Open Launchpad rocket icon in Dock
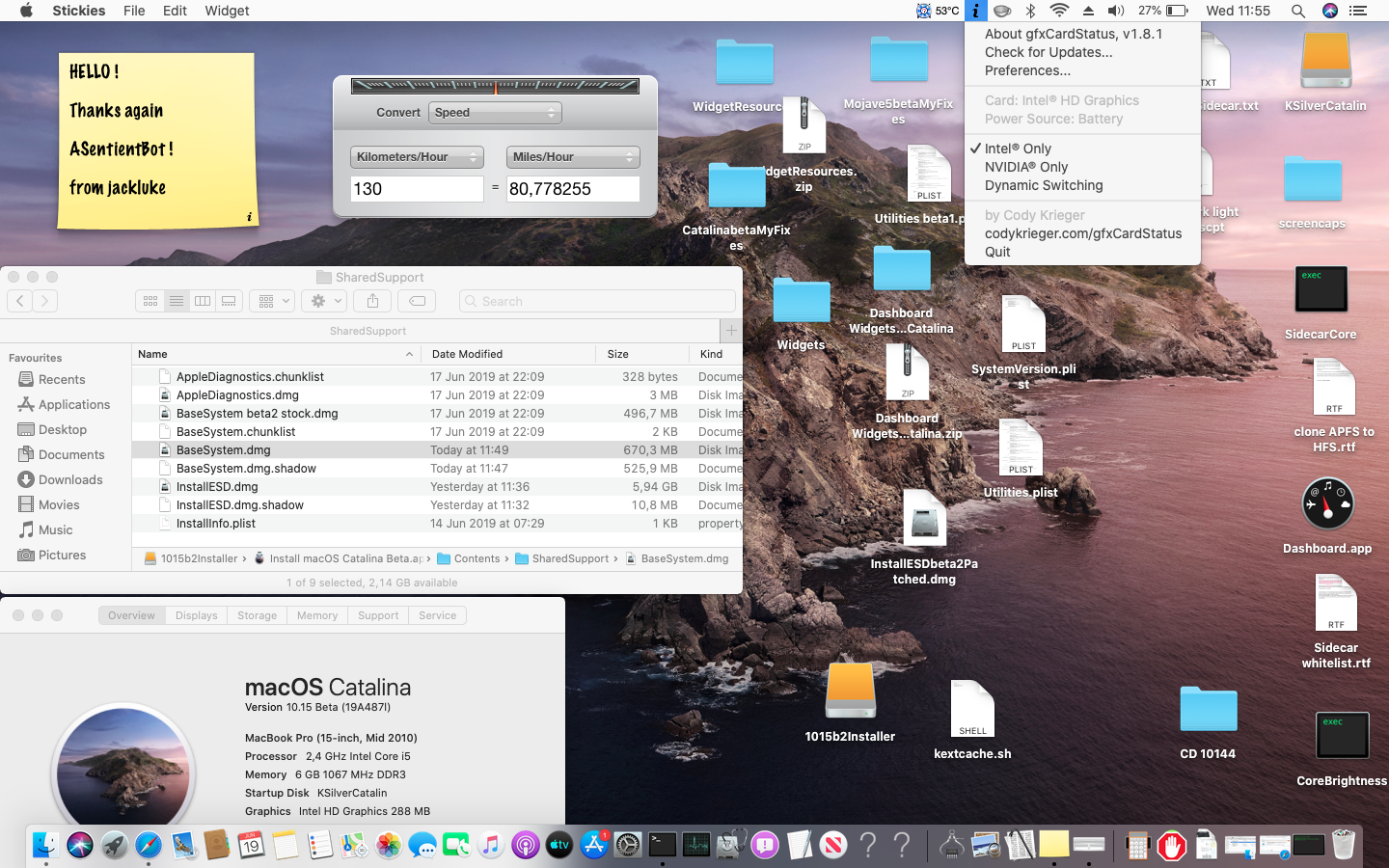 [x=114, y=846]
